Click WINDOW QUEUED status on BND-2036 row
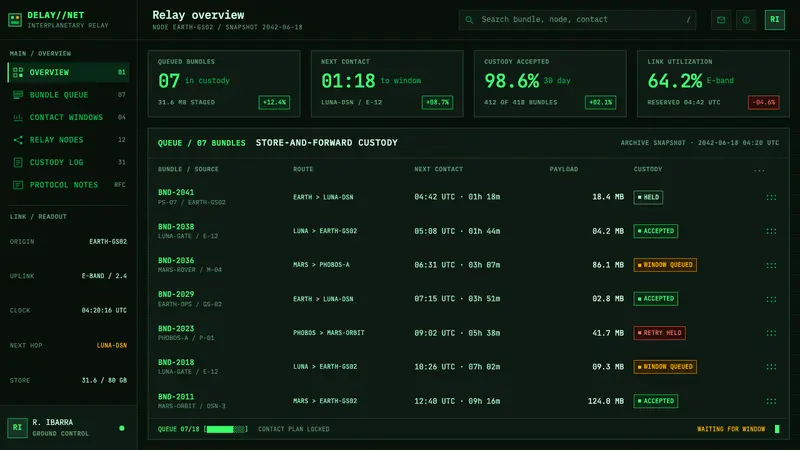 point(665,265)
